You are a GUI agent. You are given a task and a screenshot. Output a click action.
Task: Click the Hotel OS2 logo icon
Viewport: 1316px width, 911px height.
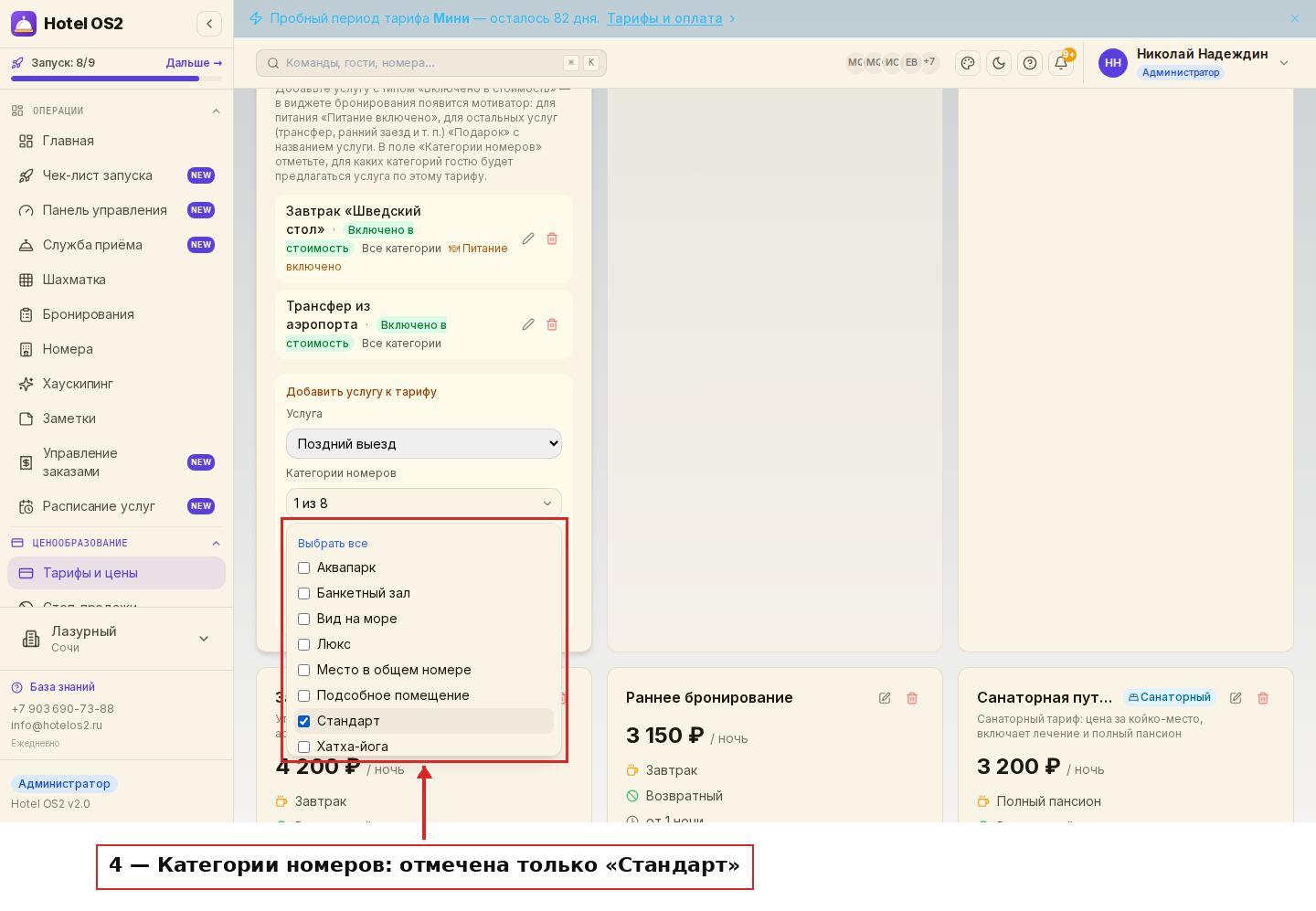(24, 24)
